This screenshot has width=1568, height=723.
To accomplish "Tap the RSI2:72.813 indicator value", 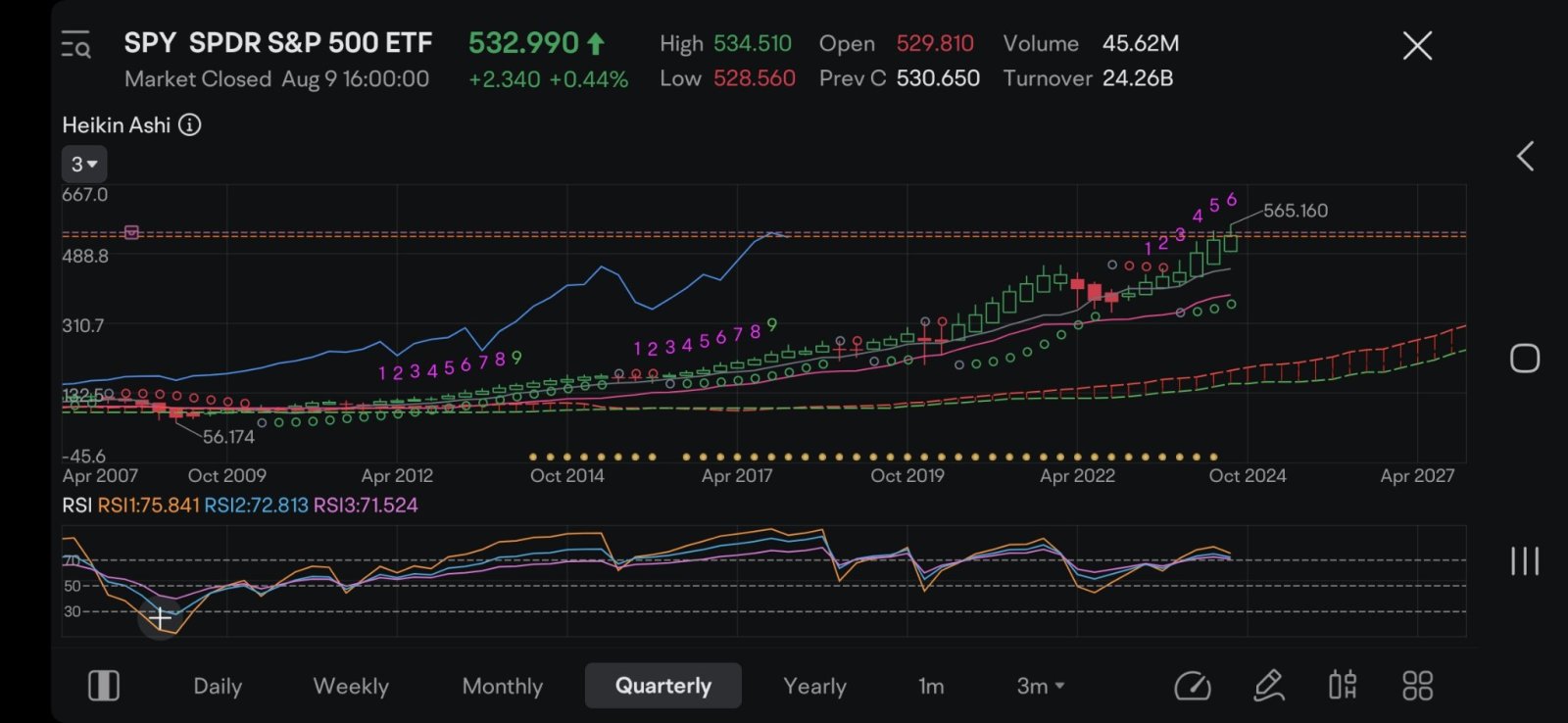I will (256, 506).
